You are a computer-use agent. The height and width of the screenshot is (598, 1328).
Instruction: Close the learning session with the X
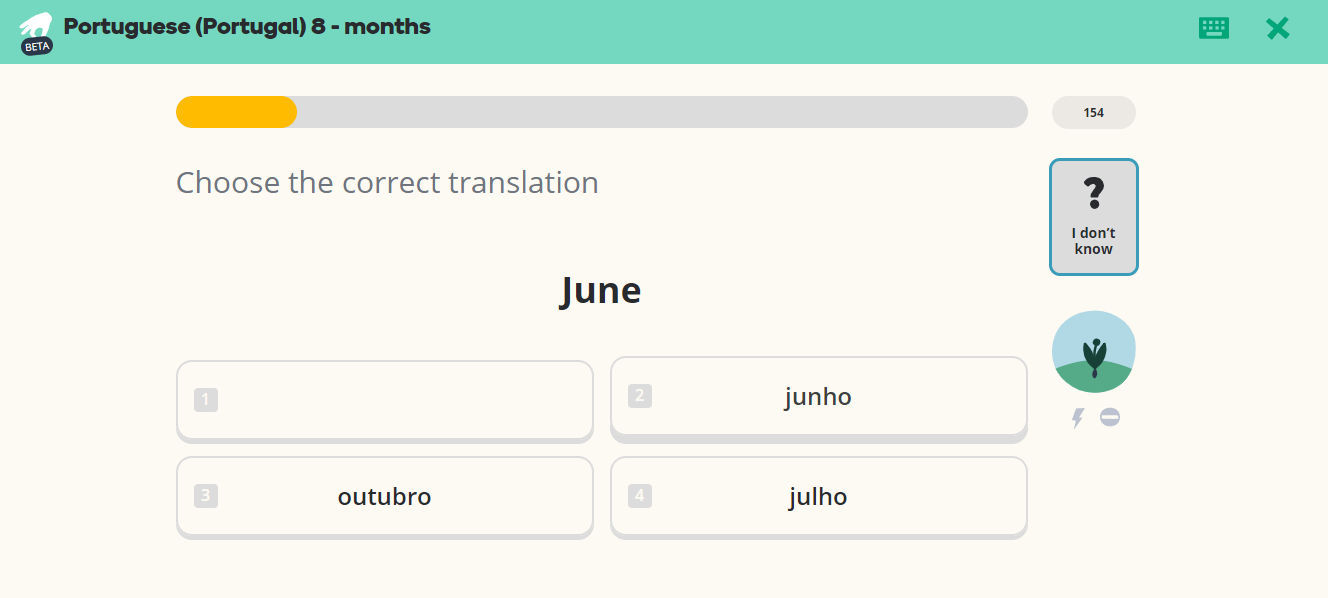point(1278,28)
